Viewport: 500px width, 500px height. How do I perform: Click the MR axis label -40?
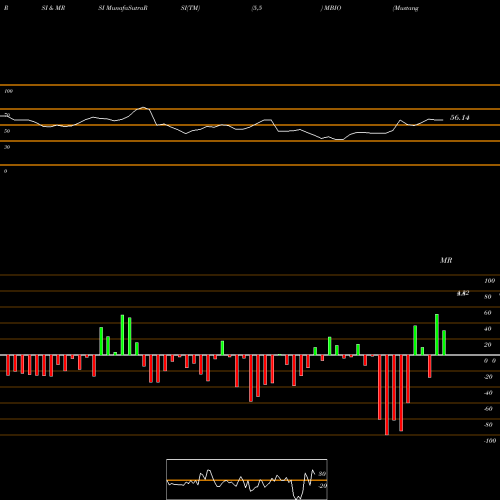[488, 393]
